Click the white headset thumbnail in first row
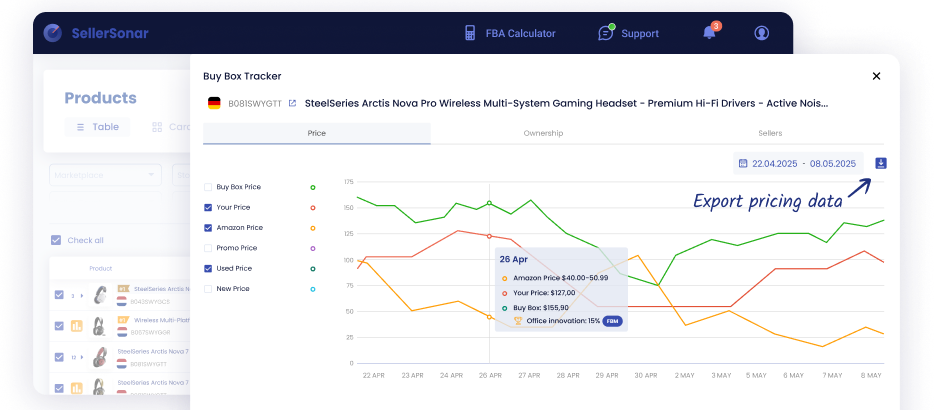 click(x=100, y=295)
